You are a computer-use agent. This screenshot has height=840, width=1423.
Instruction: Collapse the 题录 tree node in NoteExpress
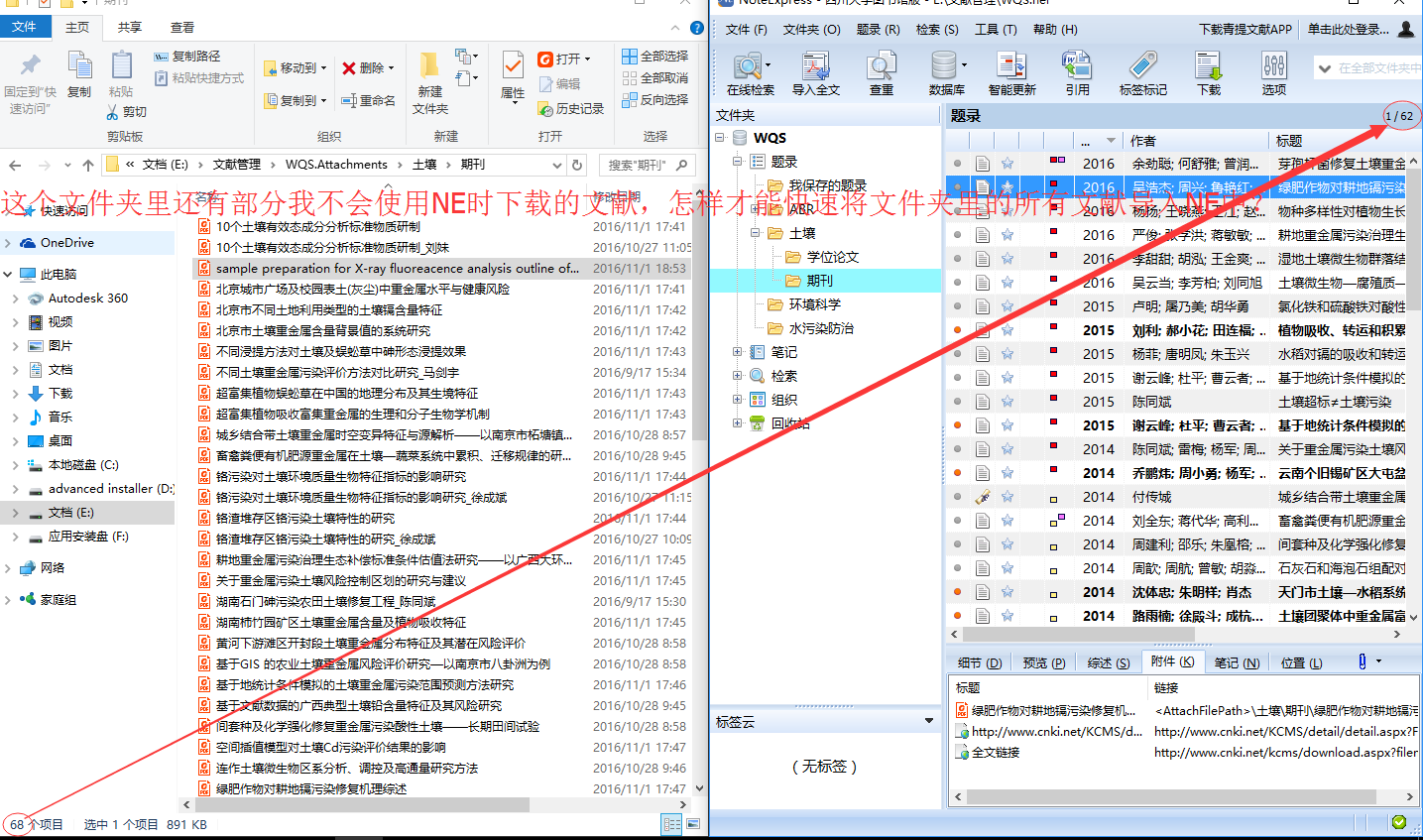737,161
